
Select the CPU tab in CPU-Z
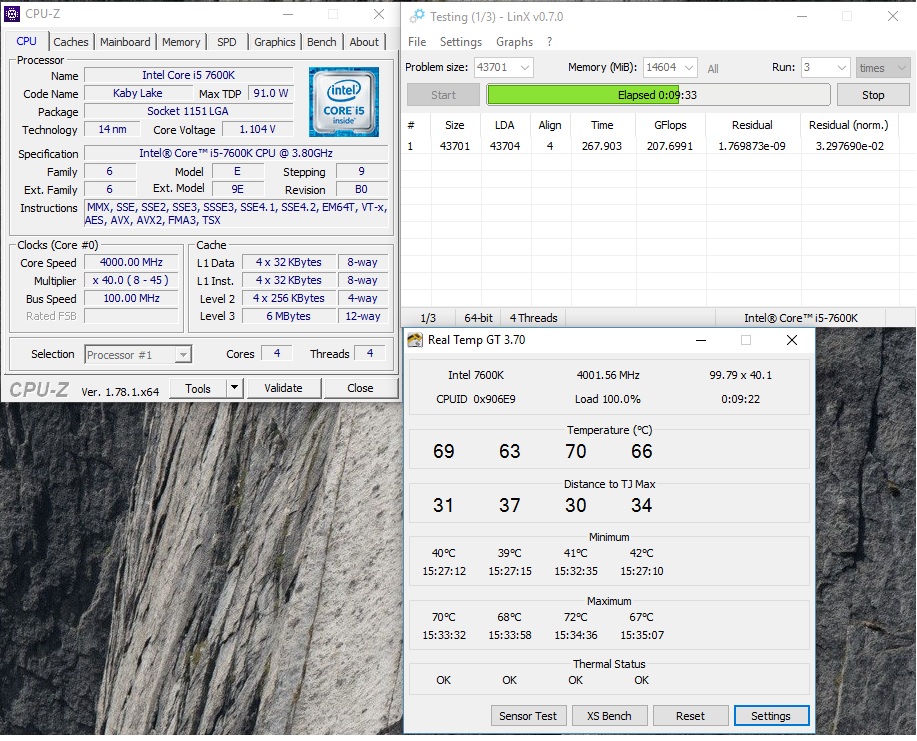click(26, 41)
